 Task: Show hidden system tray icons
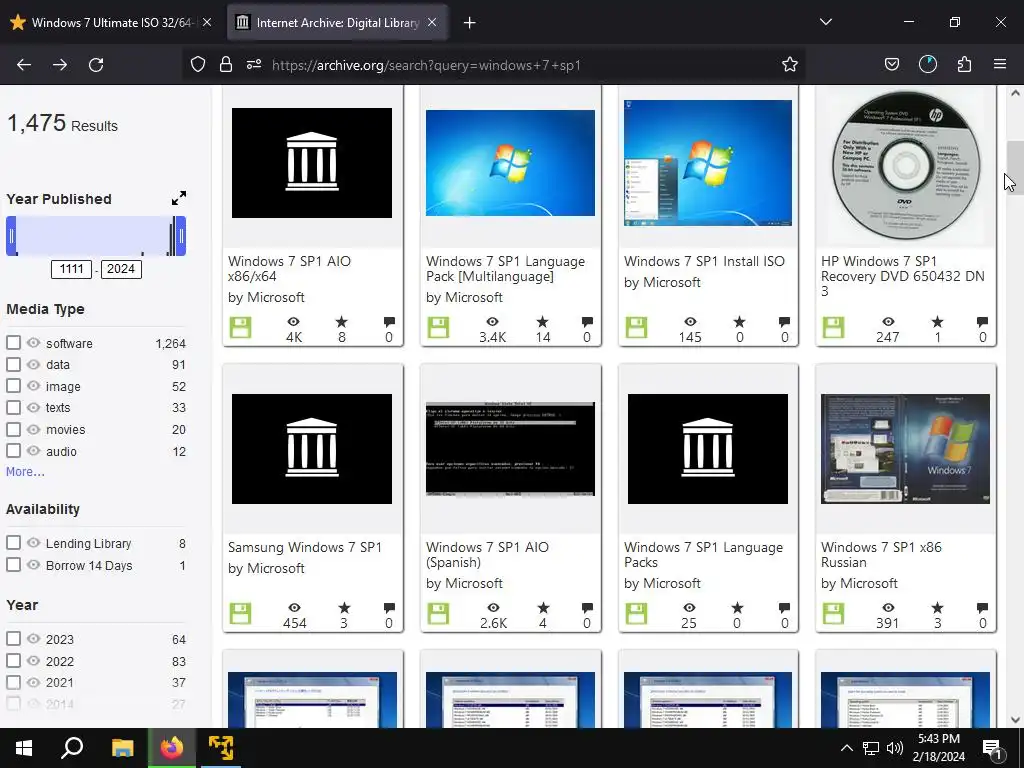(846, 748)
